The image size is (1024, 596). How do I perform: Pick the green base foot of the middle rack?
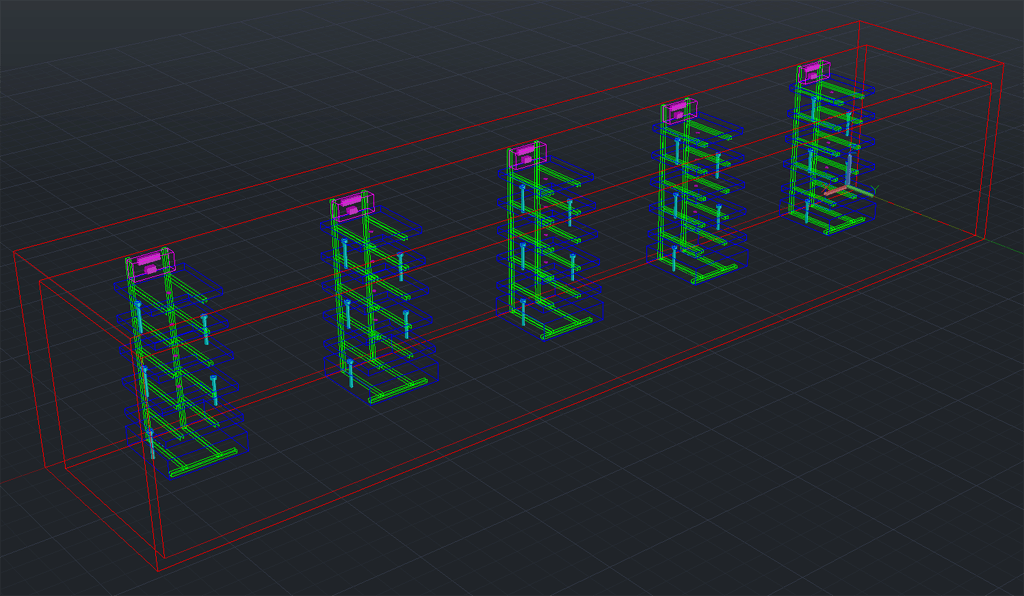coord(568,329)
